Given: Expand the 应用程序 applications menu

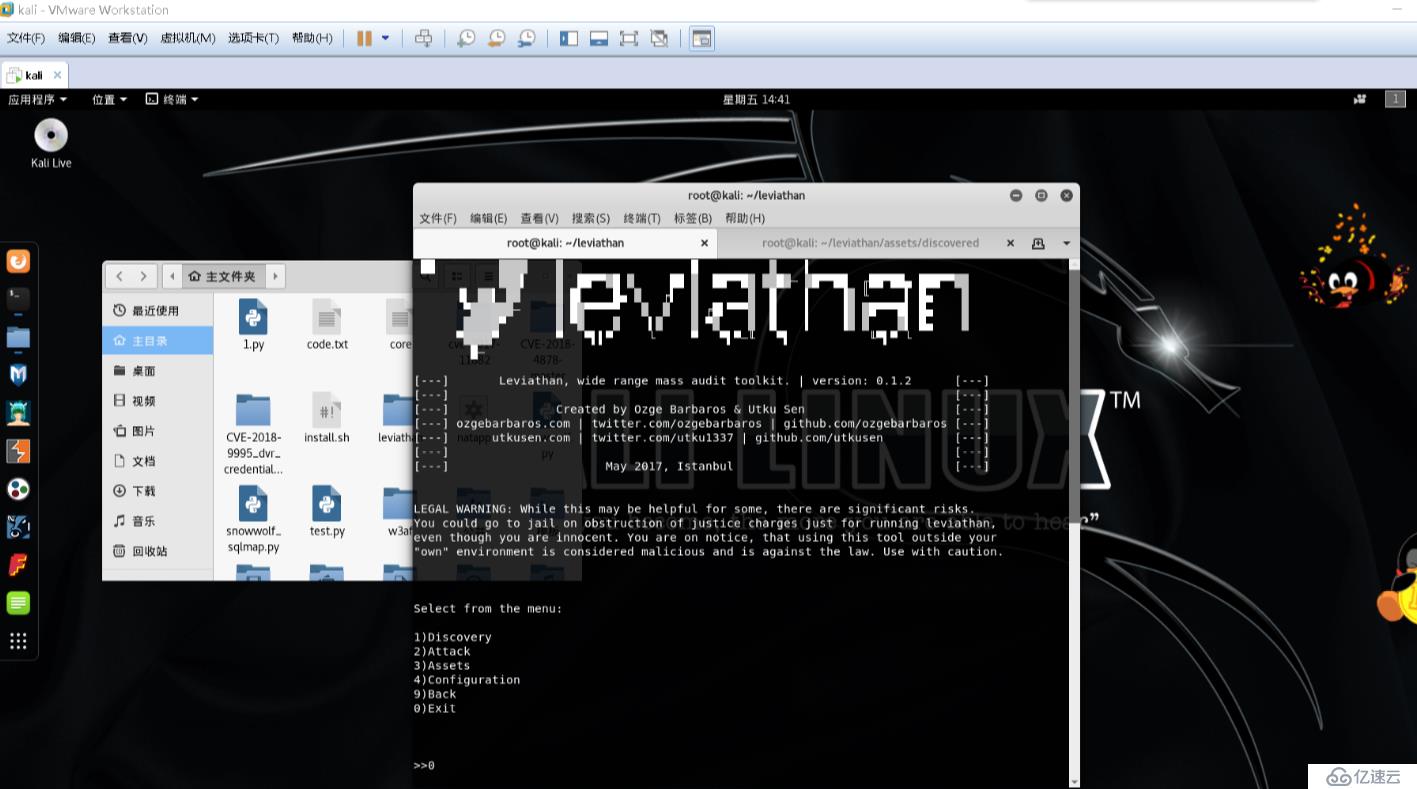Looking at the screenshot, I should coord(37,99).
